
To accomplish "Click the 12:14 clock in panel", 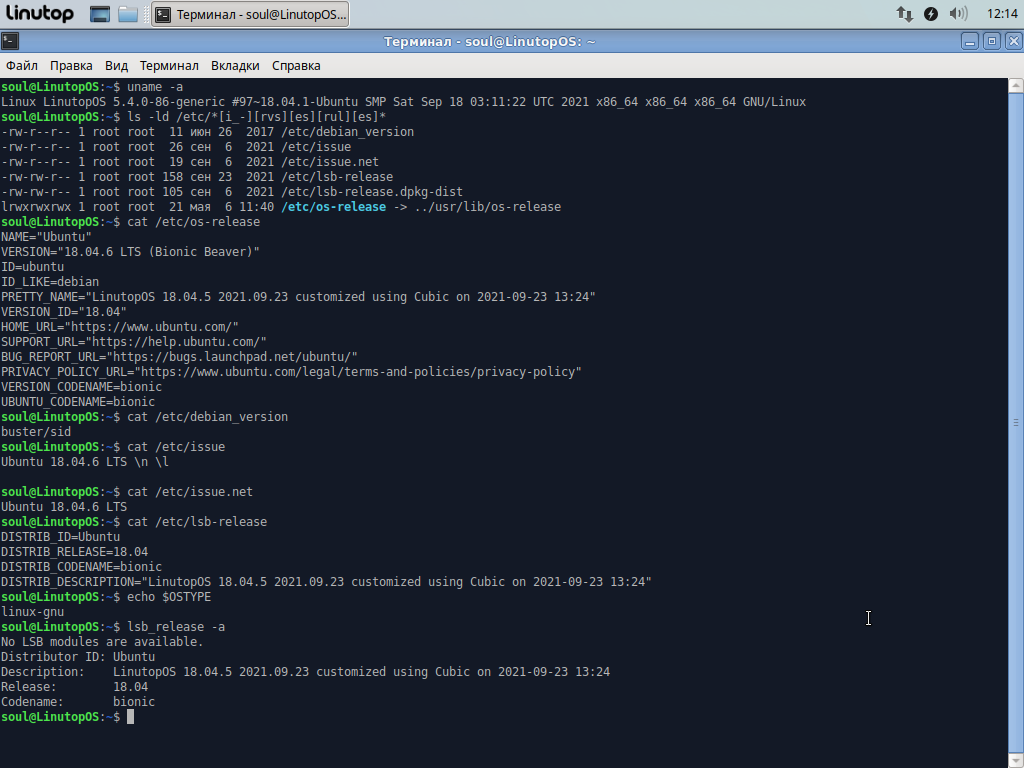I will click(1002, 14).
